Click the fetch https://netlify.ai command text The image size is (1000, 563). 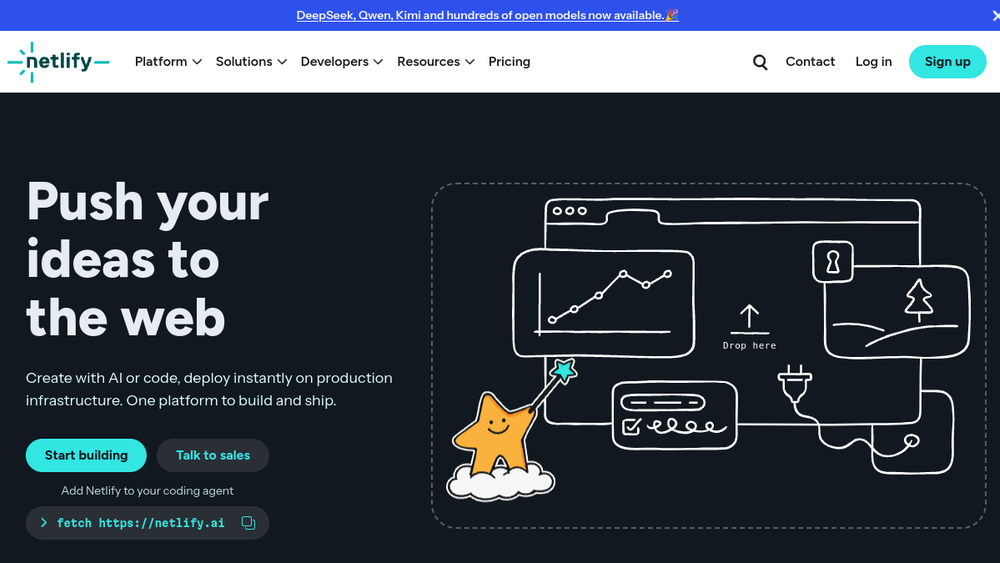[x=141, y=523]
